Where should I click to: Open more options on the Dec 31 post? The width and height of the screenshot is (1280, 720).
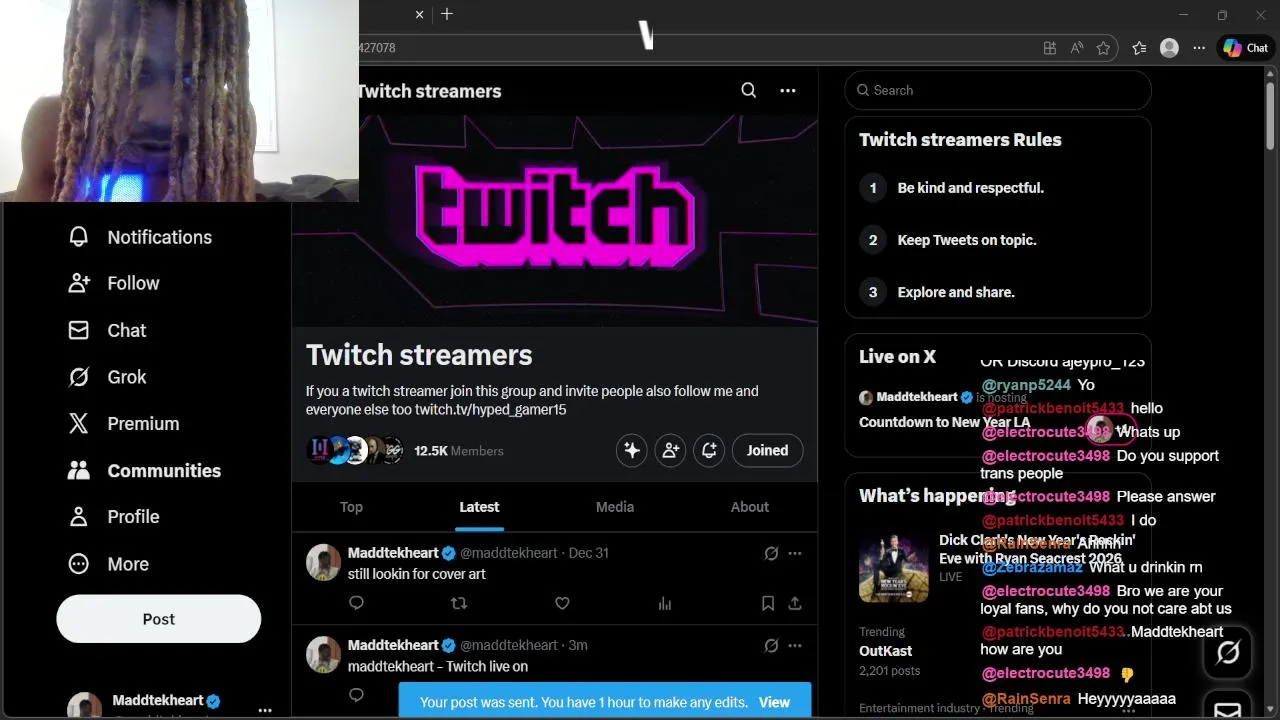795,553
